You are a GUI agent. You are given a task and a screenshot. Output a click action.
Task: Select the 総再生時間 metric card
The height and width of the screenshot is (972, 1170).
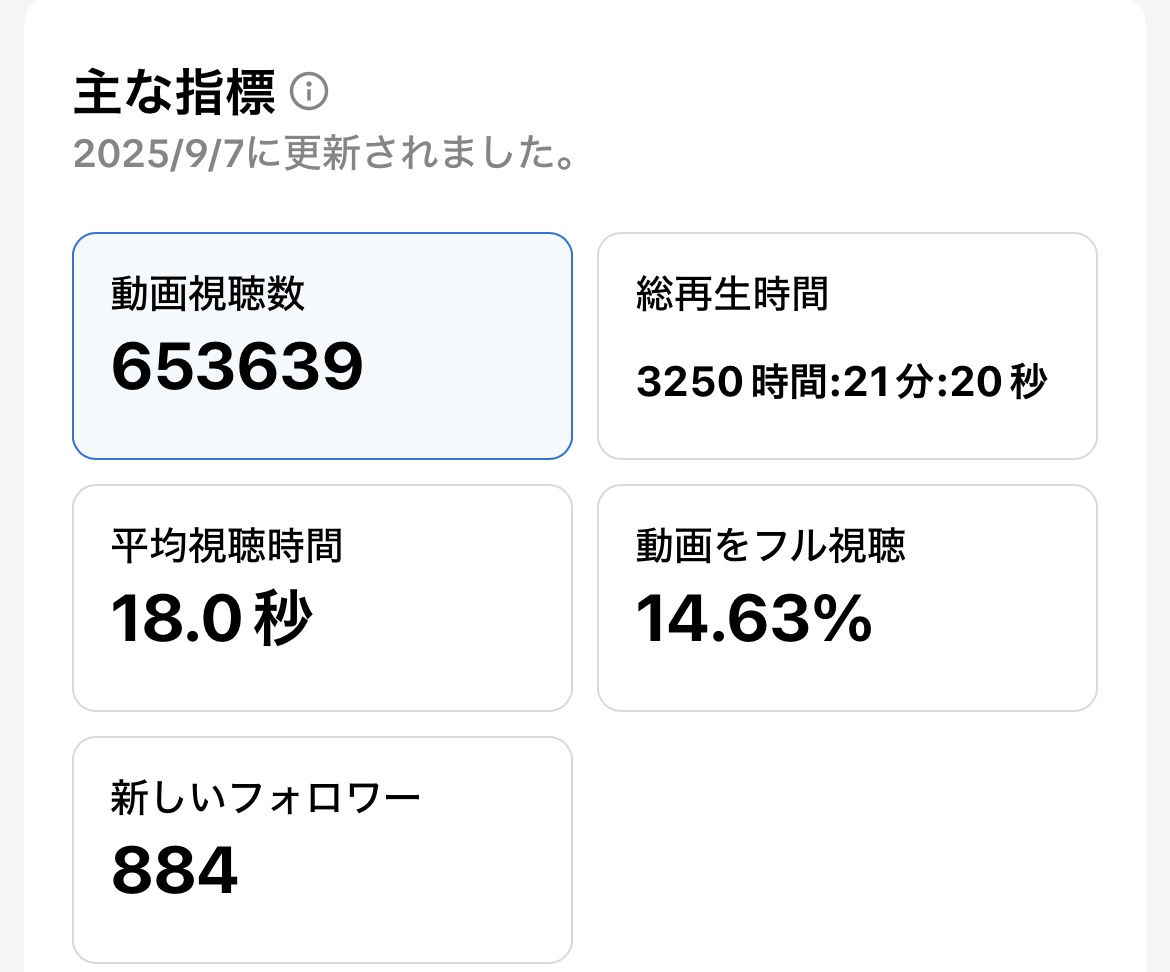click(x=847, y=345)
